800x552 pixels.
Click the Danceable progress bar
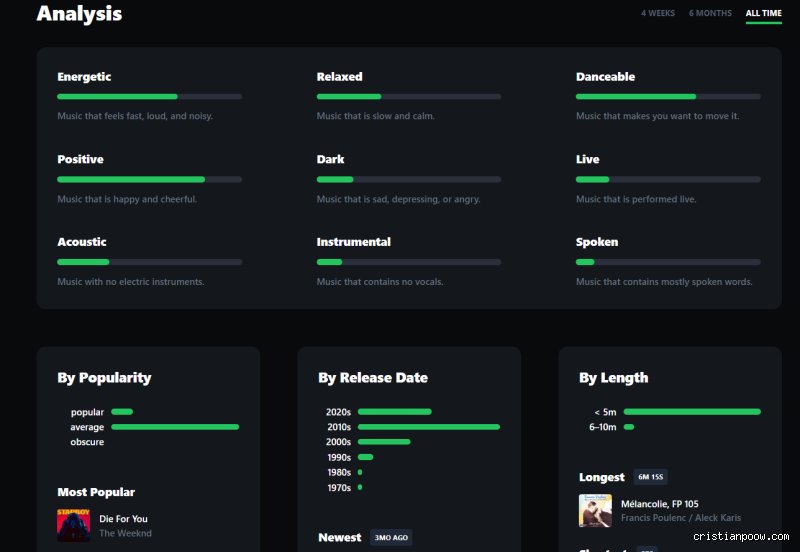(668, 96)
